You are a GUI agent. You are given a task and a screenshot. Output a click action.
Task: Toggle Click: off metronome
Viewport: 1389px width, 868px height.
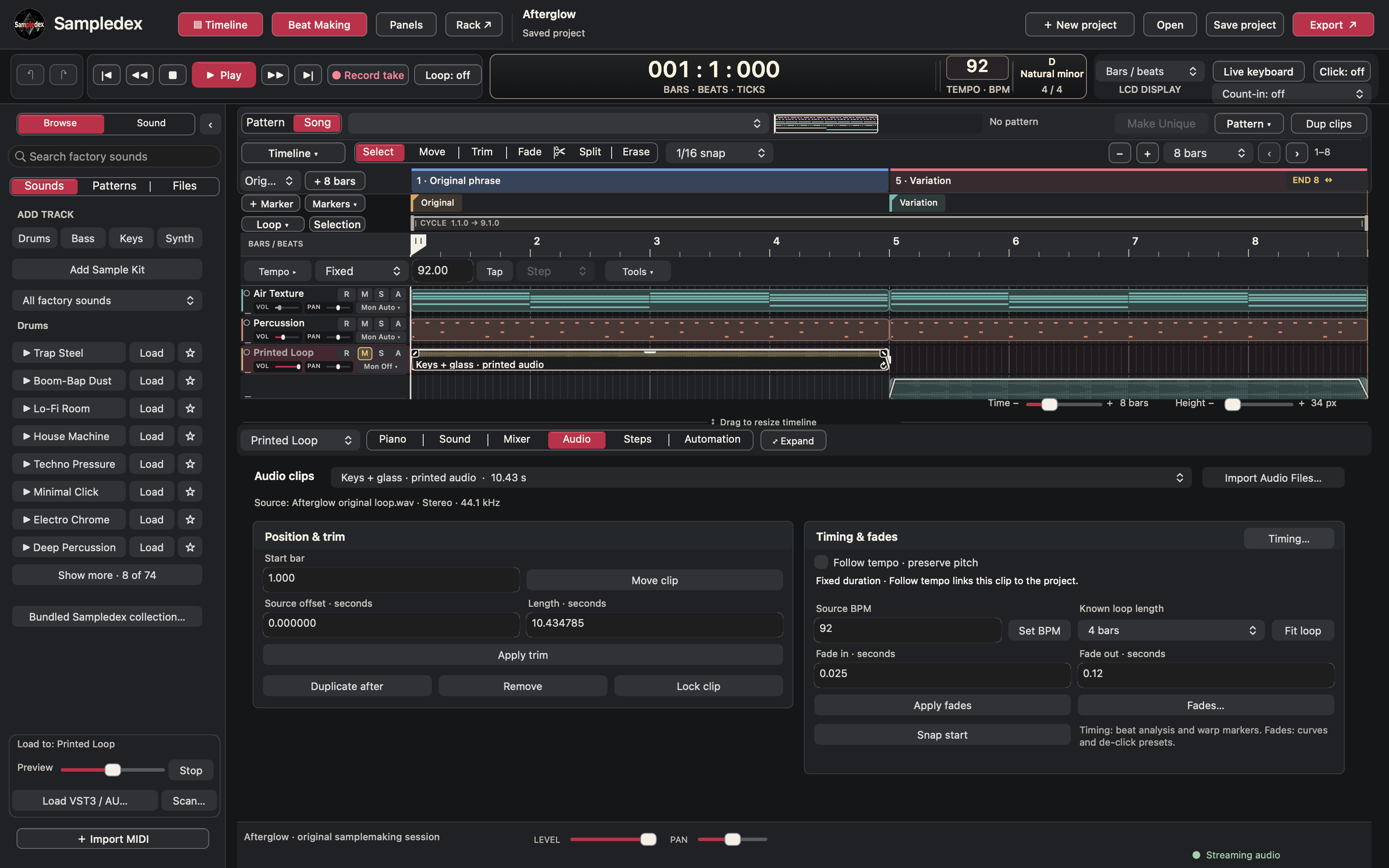(1341, 72)
